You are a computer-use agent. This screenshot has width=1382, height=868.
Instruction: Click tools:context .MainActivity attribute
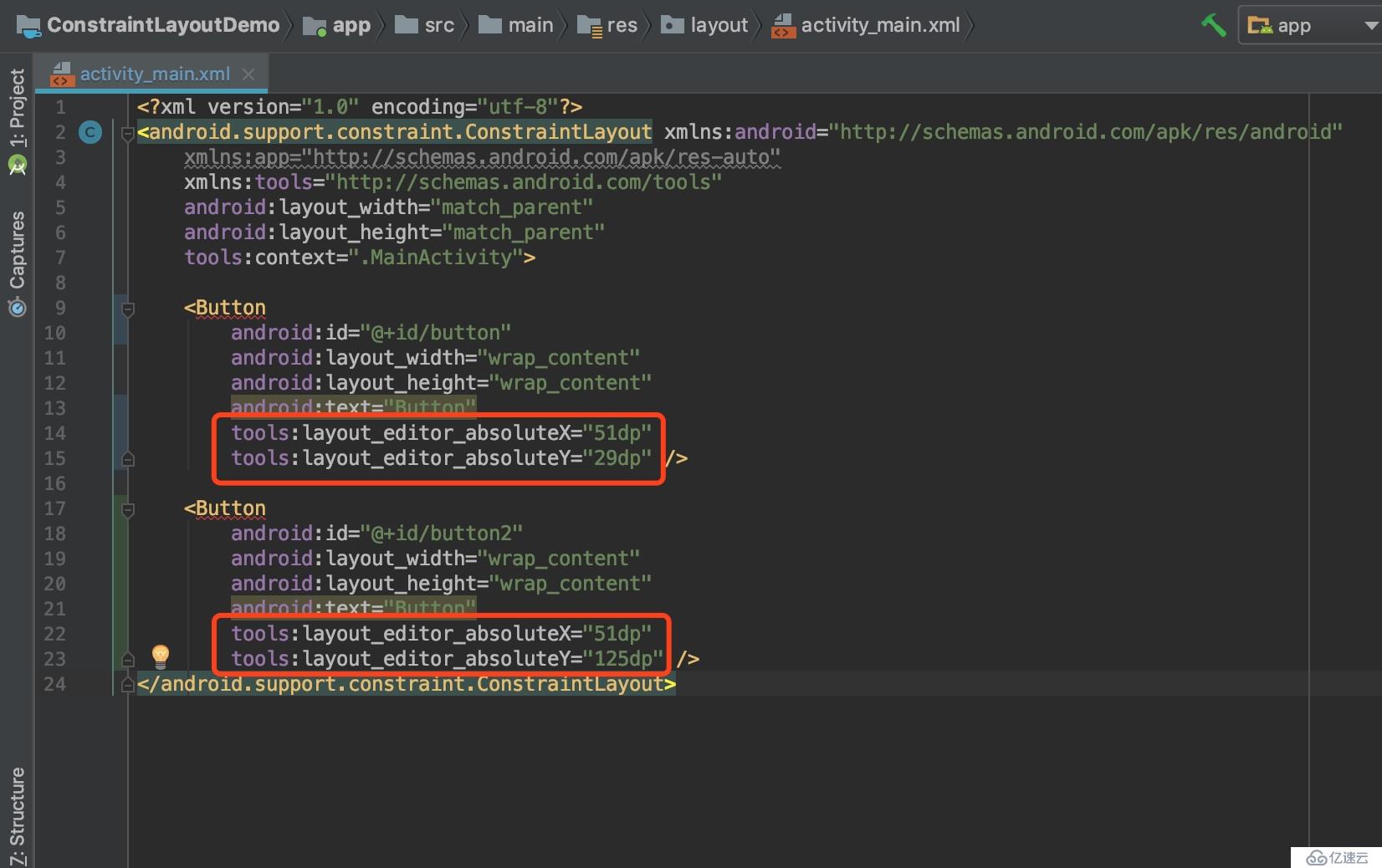pyautogui.click(x=360, y=258)
